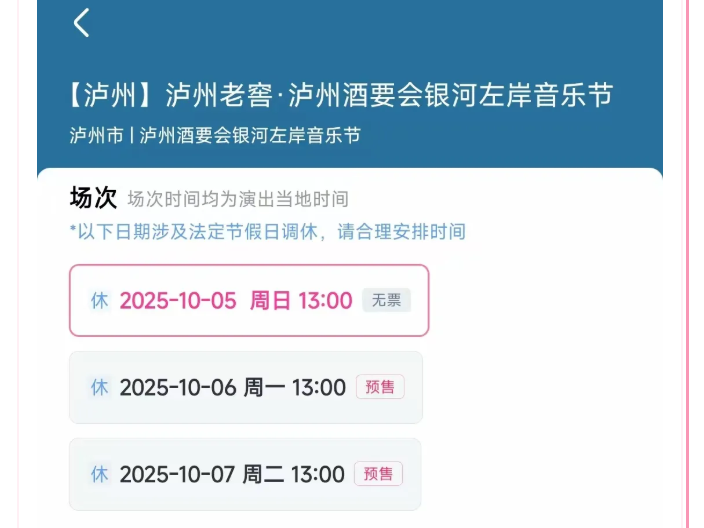This screenshot has width=704, height=528.
Task: Click the 预售 badge on the 10-06 session
Action: coord(380,387)
